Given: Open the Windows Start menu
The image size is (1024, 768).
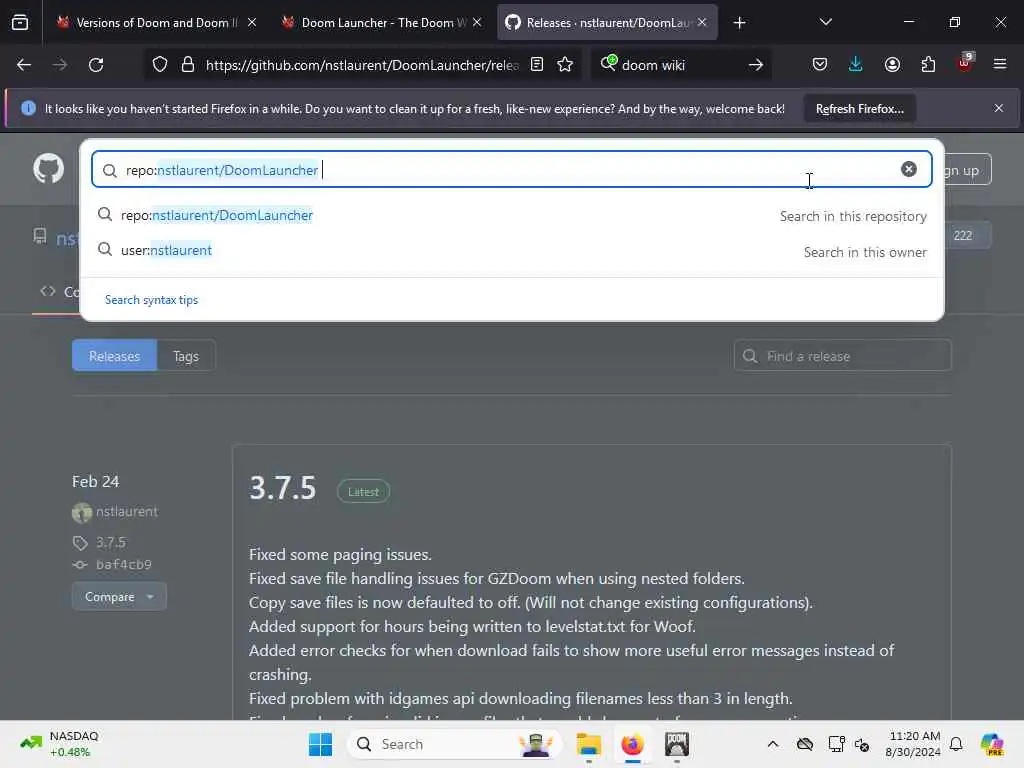Looking at the screenshot, I should point(321,744).
